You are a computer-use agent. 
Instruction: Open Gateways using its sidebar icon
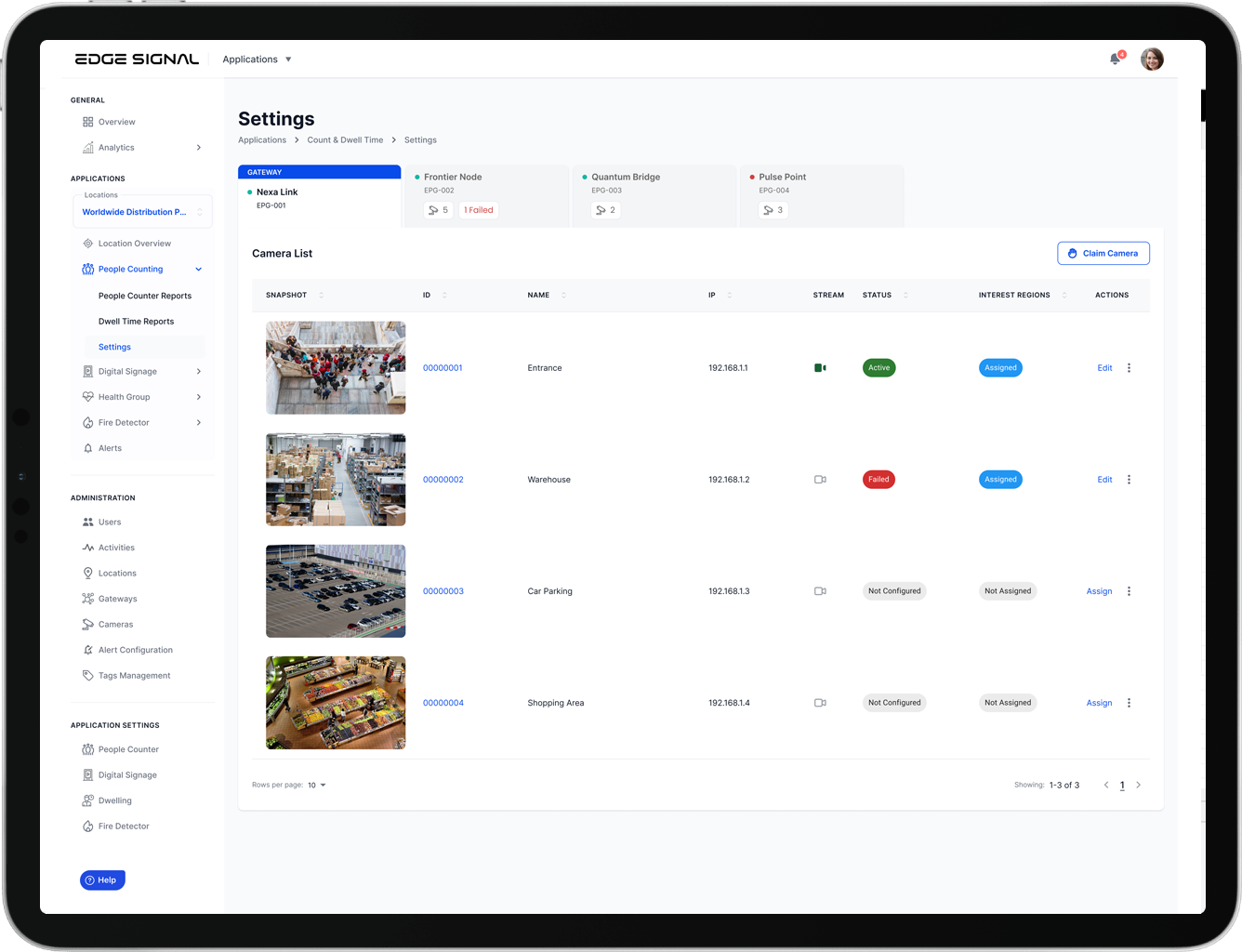(x=86, y=598)
